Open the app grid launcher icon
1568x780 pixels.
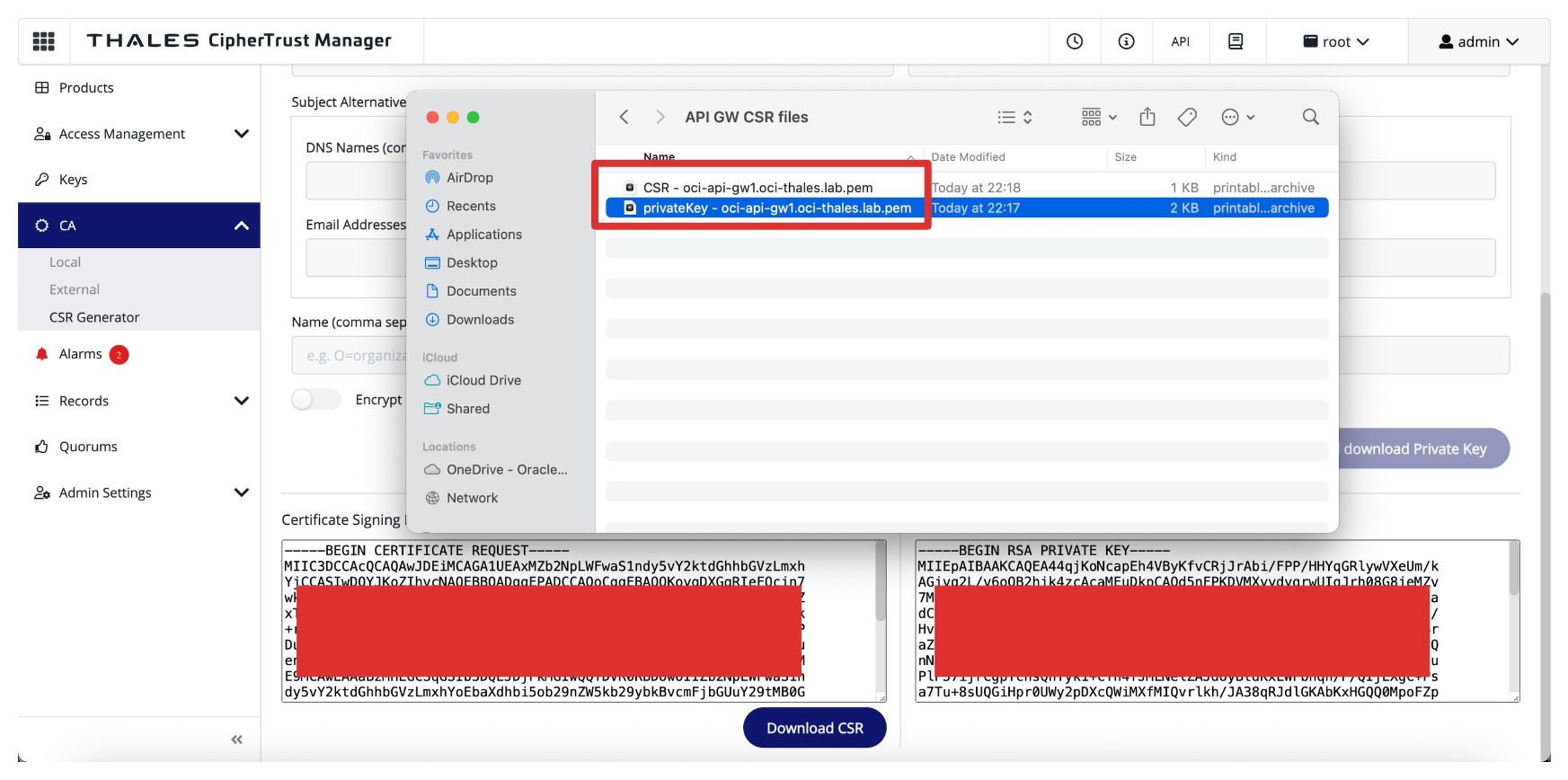[43, 41]
